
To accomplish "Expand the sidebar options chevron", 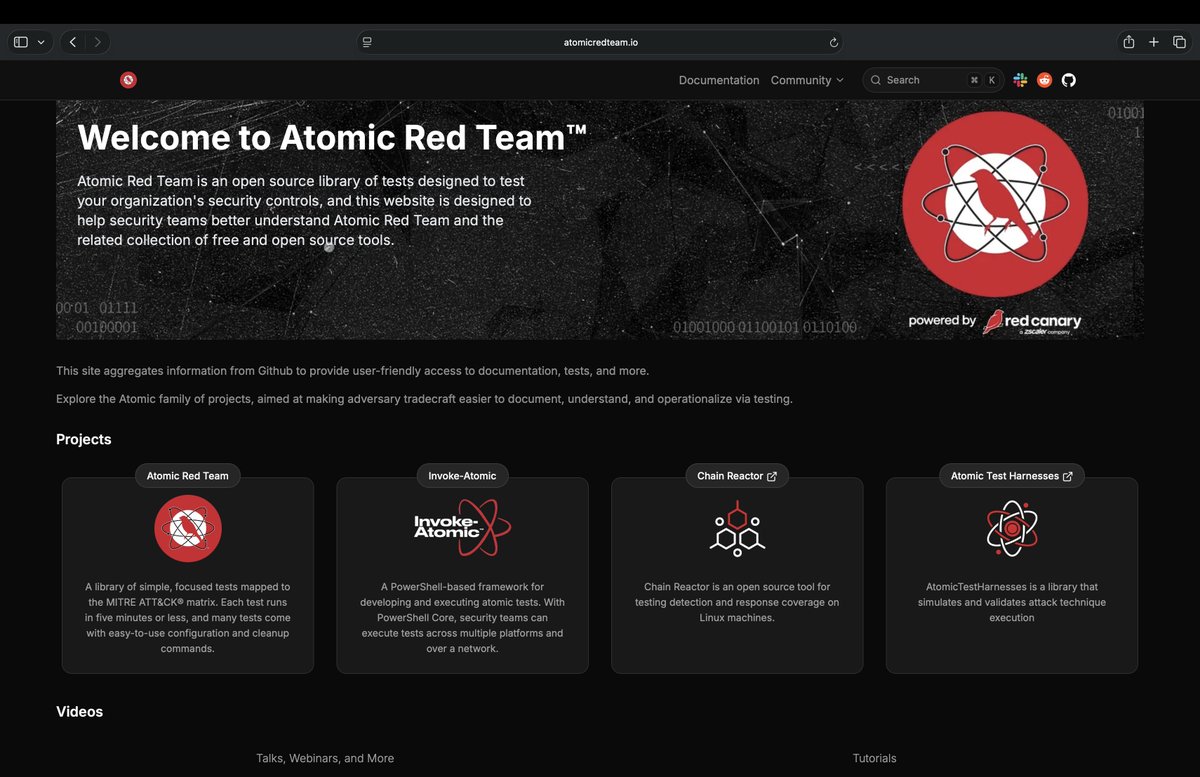I will [41, 42].
